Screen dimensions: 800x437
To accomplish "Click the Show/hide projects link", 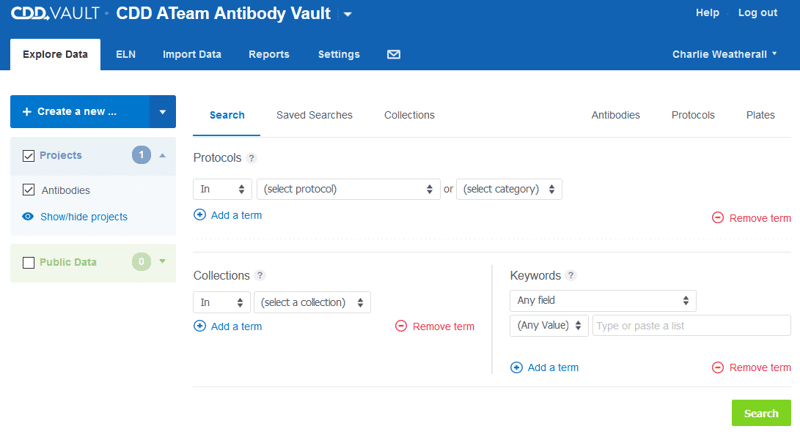I will pos(84,217).
